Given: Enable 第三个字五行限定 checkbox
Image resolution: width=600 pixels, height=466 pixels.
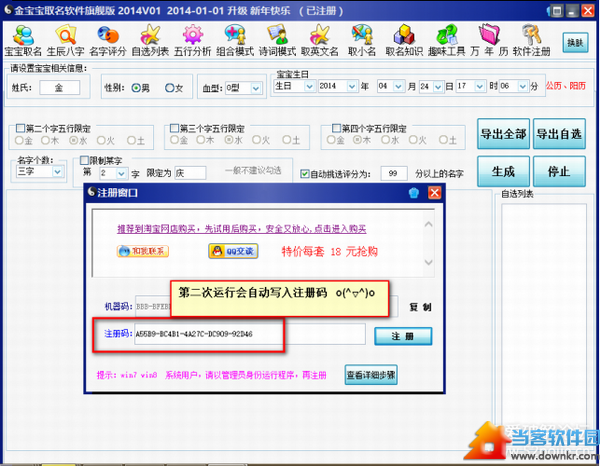Looking at the screenshot, I should [x=174, y=128].
